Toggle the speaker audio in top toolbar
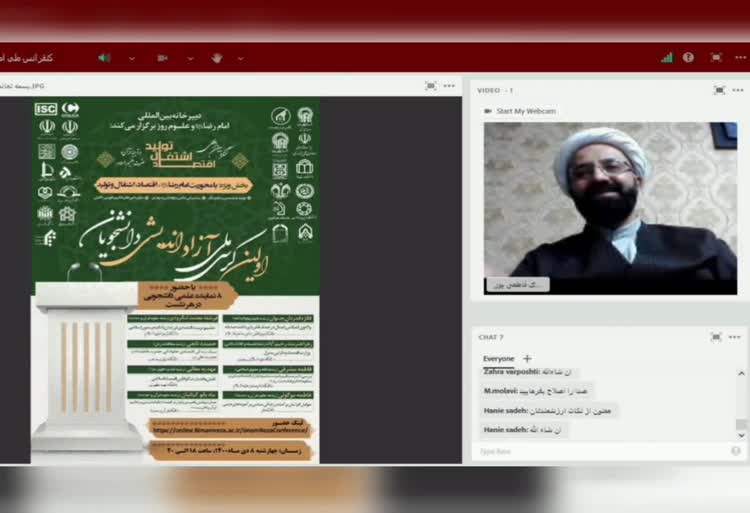This screenshot has height=513, width=750. [104, 58]
